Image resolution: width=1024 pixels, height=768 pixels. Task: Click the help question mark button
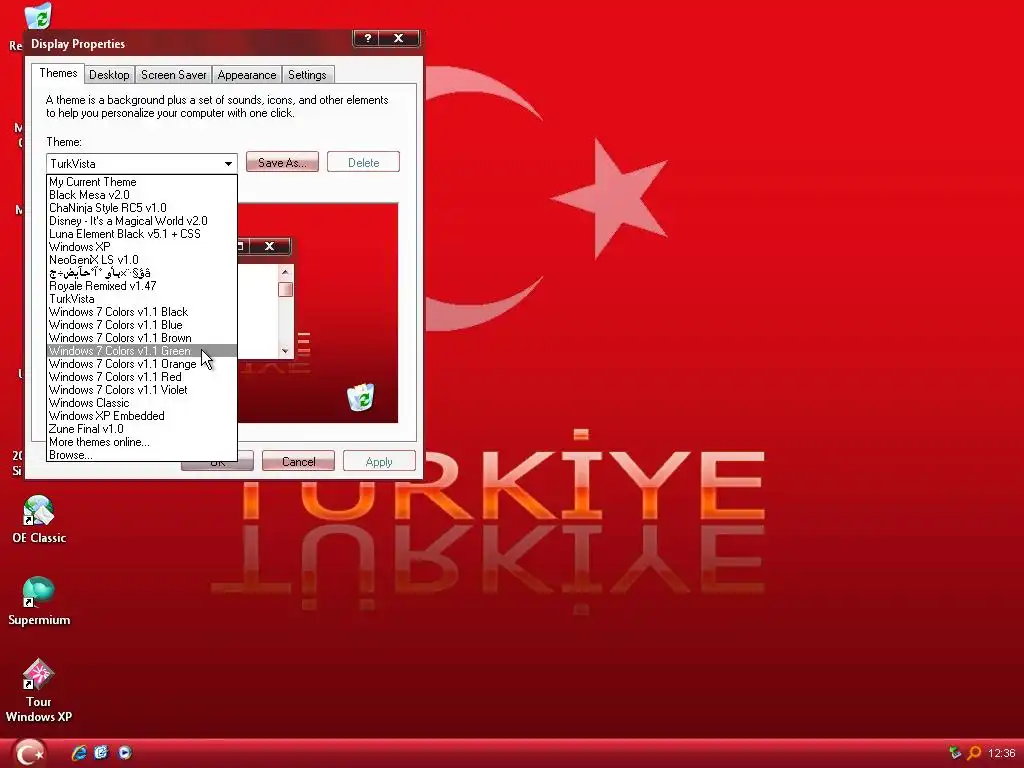368,39
